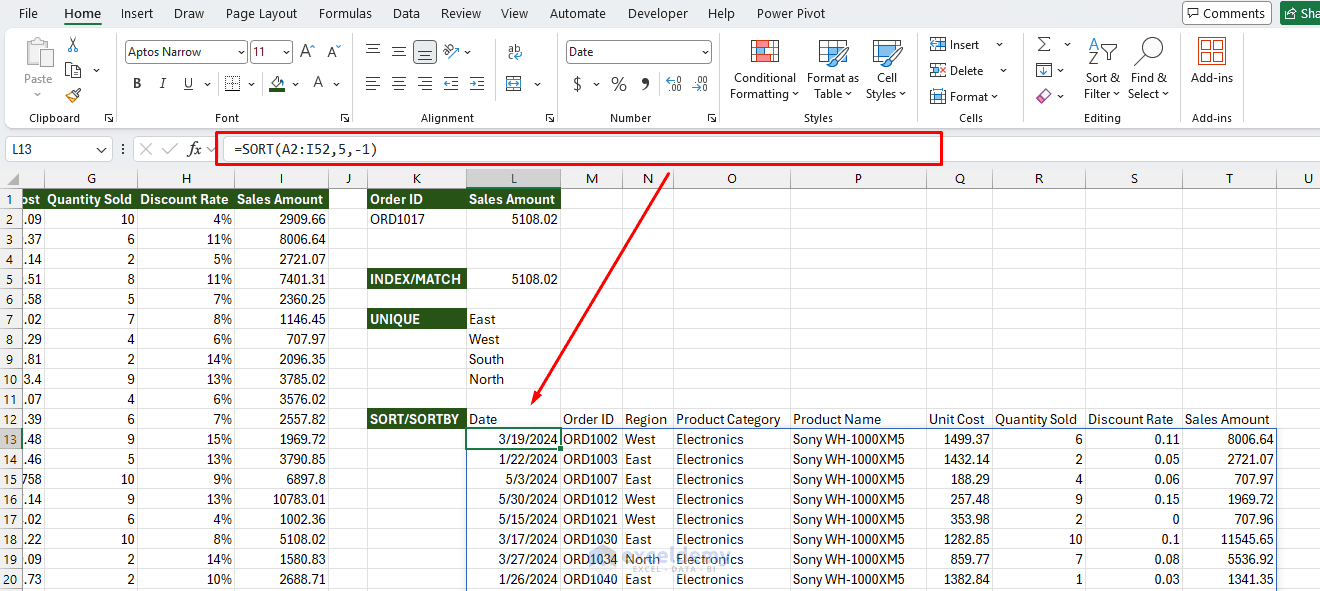The image size is (1320, 591).
Task: Click into the formula bar with the SORT formula
Action: (x=579, y=149)
